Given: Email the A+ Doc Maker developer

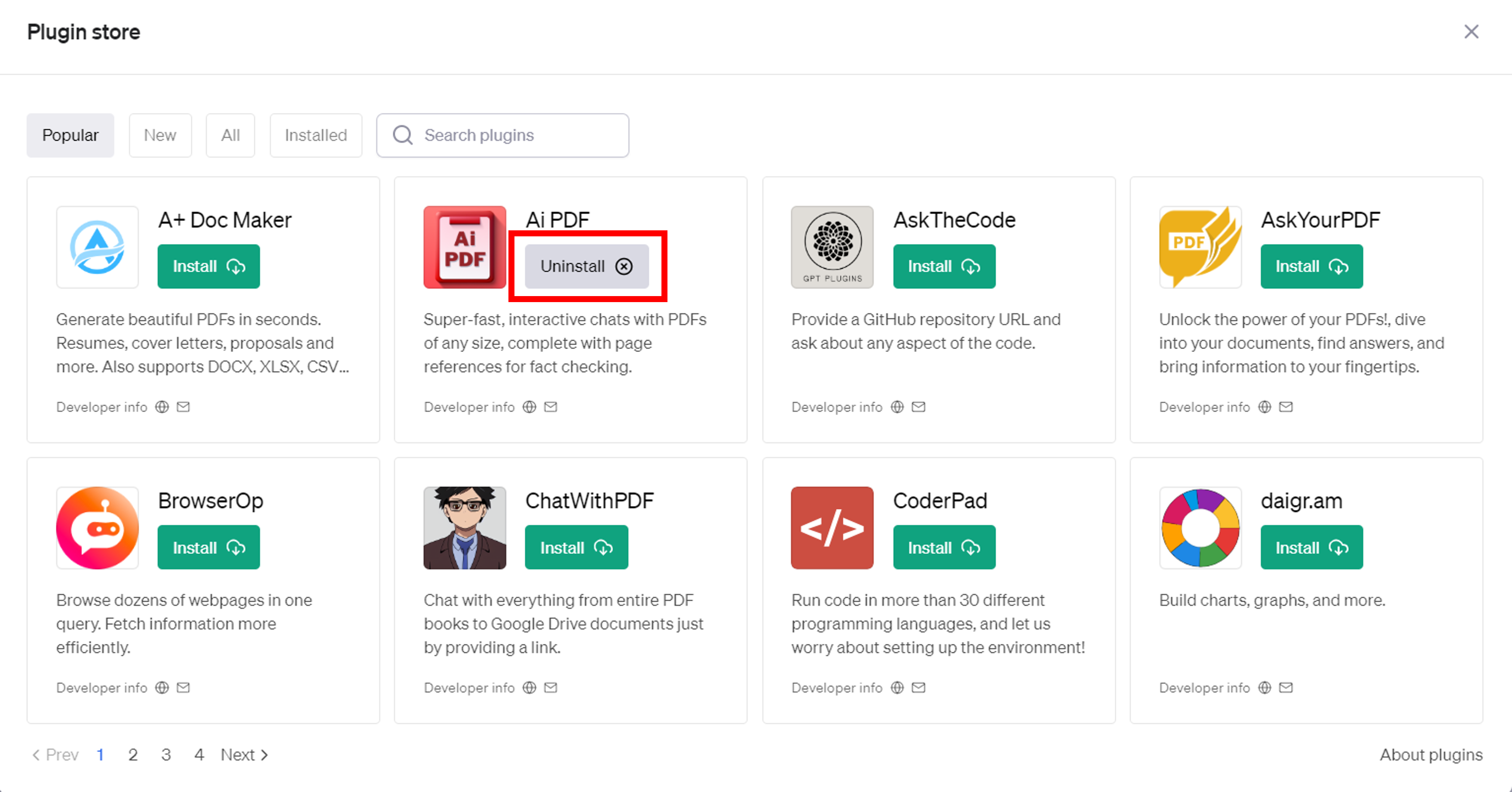Looking at the screenshot, I should (183, 407).
